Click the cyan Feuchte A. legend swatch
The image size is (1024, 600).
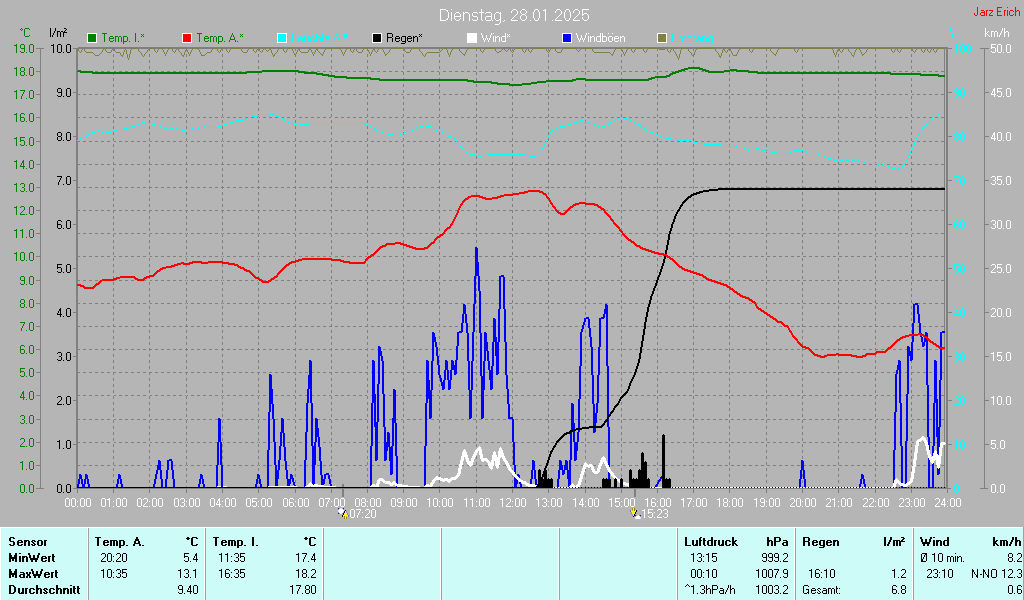pyautogui.click(x=282, y=39)
